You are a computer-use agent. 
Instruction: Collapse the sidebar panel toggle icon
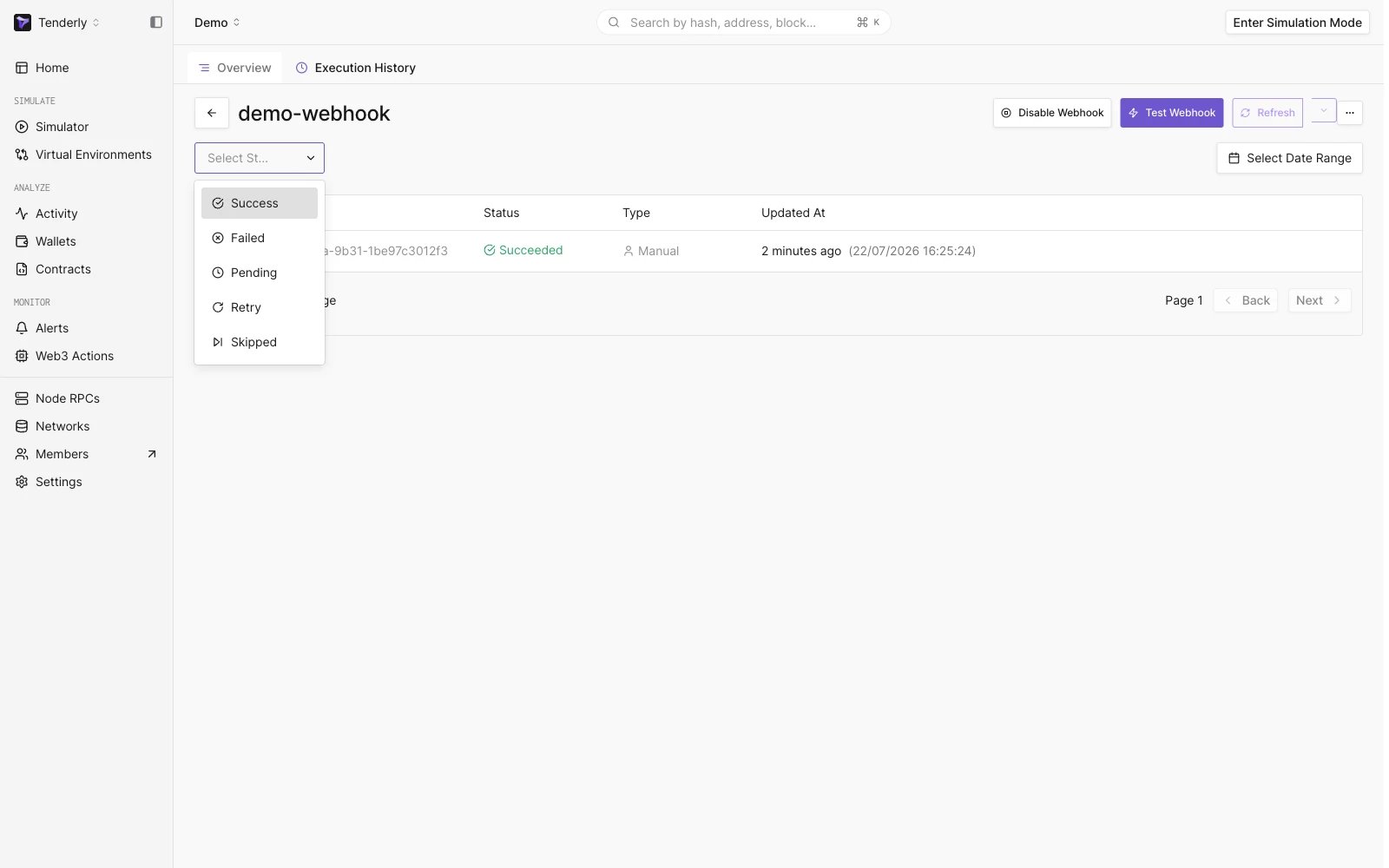[x=156, y=23]
